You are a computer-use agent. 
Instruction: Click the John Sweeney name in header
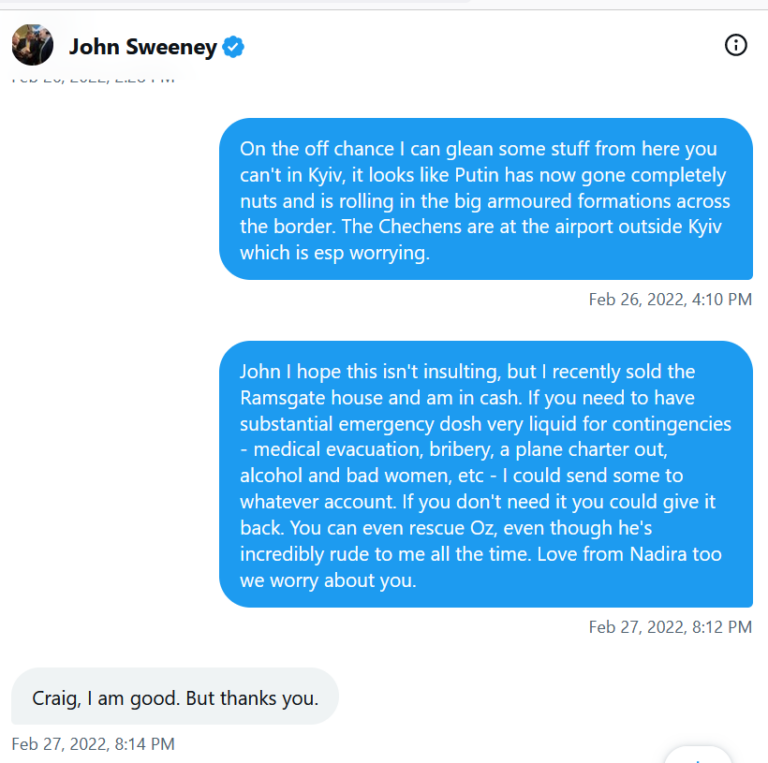[x=142, y=47]
